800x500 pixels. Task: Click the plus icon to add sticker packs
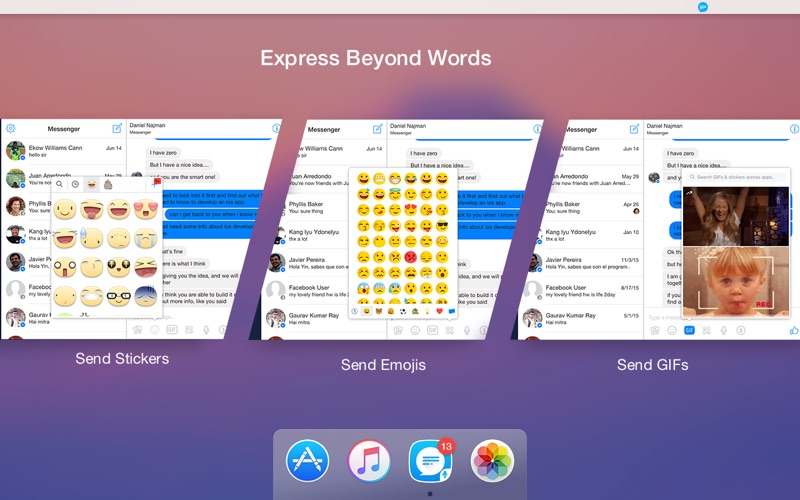pyautogui.click(x=155, y=184)
